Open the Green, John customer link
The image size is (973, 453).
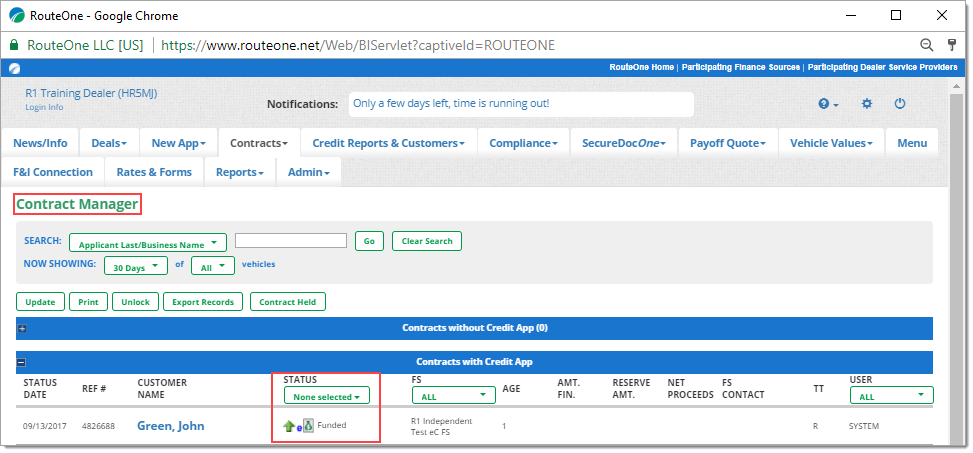coord(171,426)
